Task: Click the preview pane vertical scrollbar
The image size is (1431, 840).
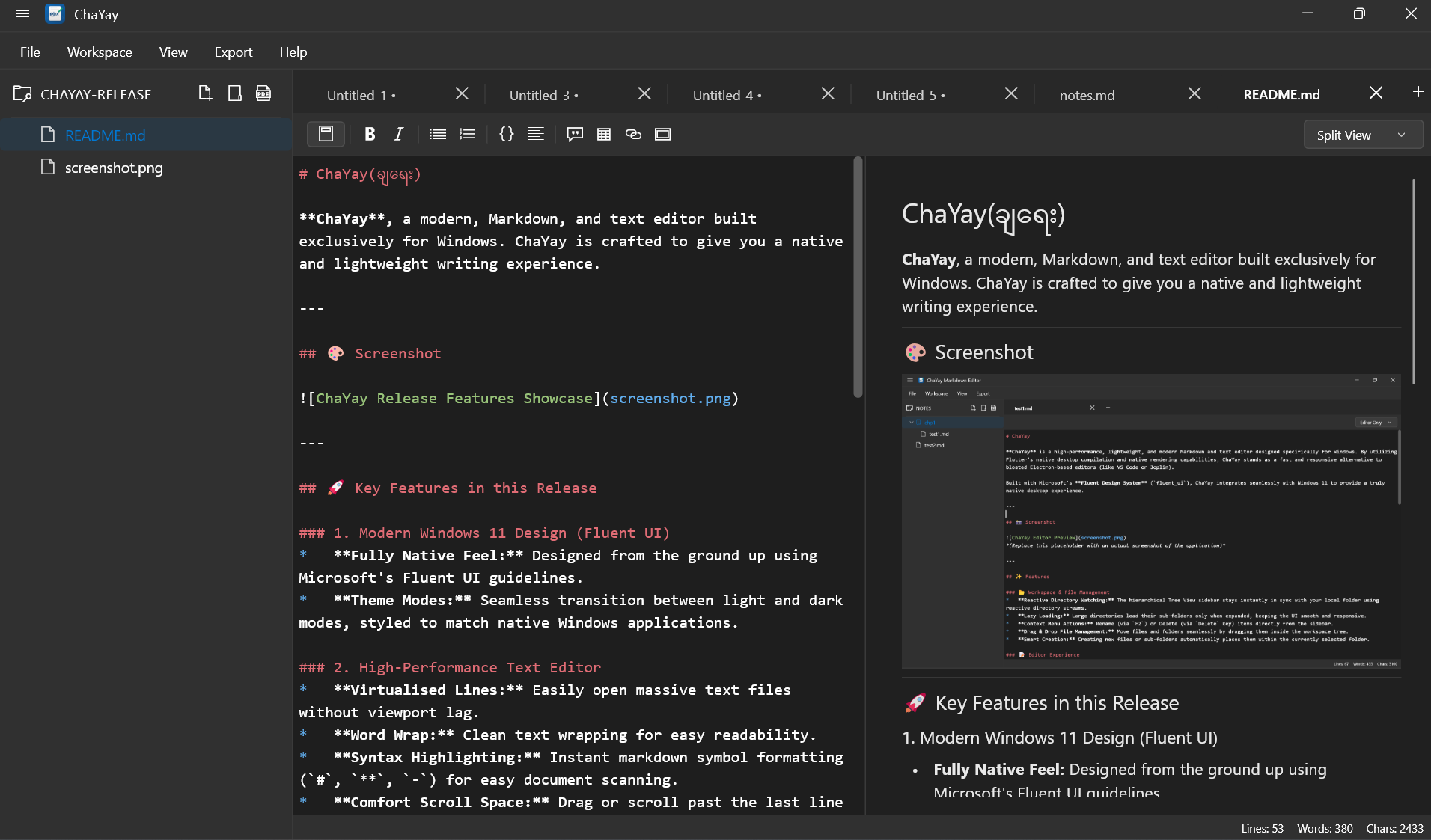Action: click(x=1414, y=281)
